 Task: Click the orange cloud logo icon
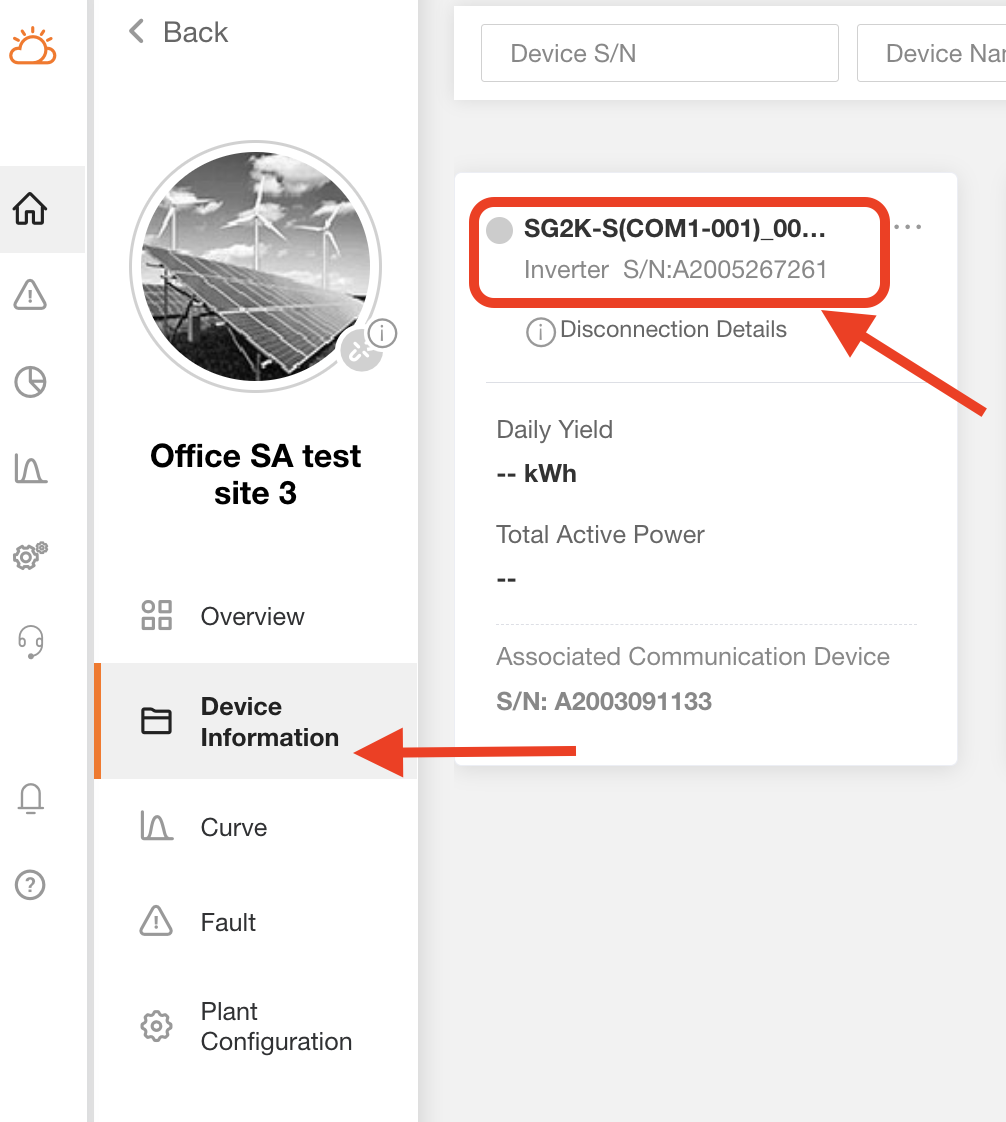tap(32, 47)
